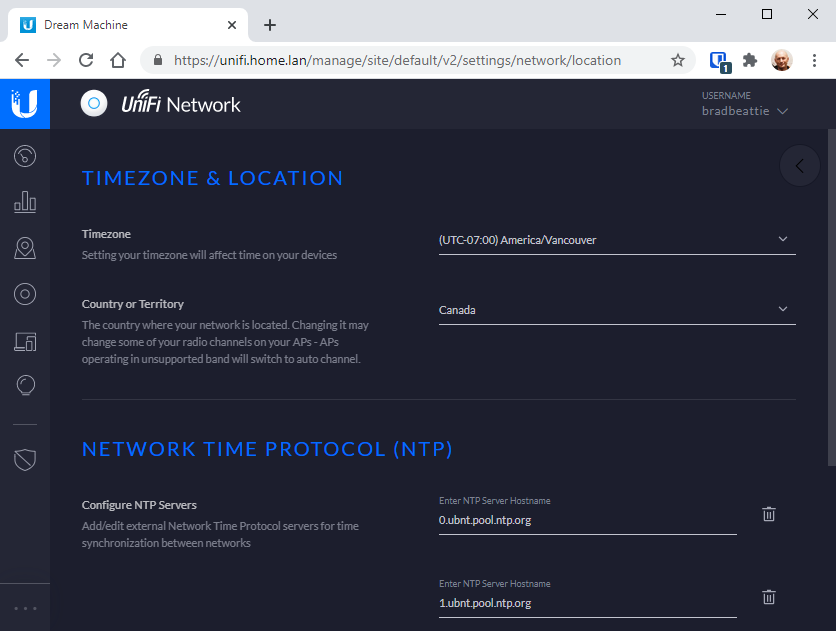Click the Timezone setting label
Screen dimensions: 836x631
click(106, 234)
